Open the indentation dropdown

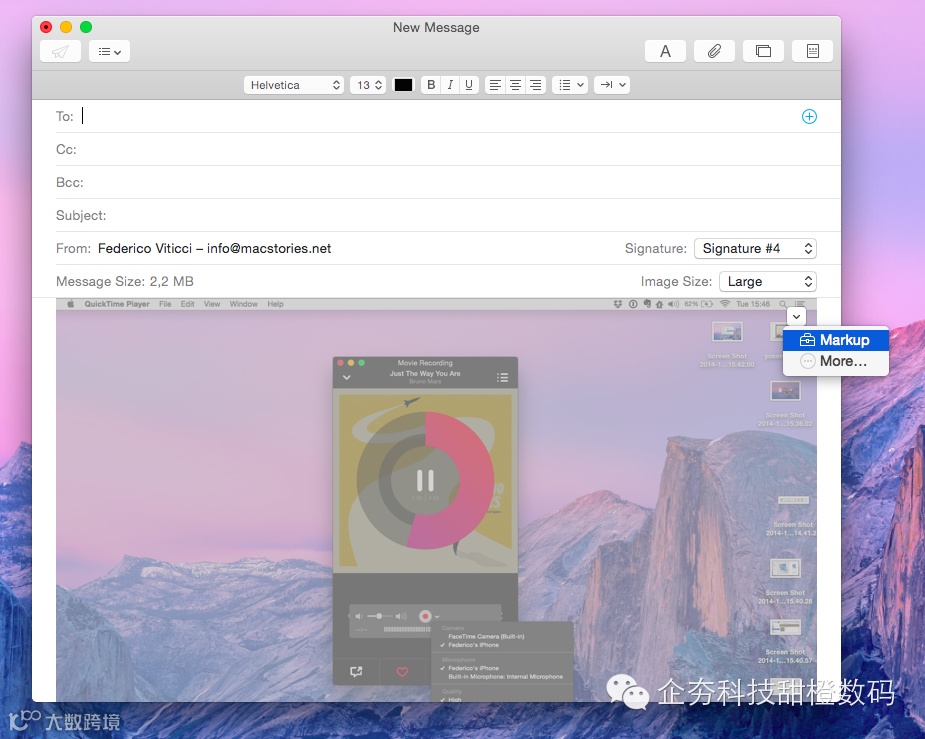click(x=612, y=85)
